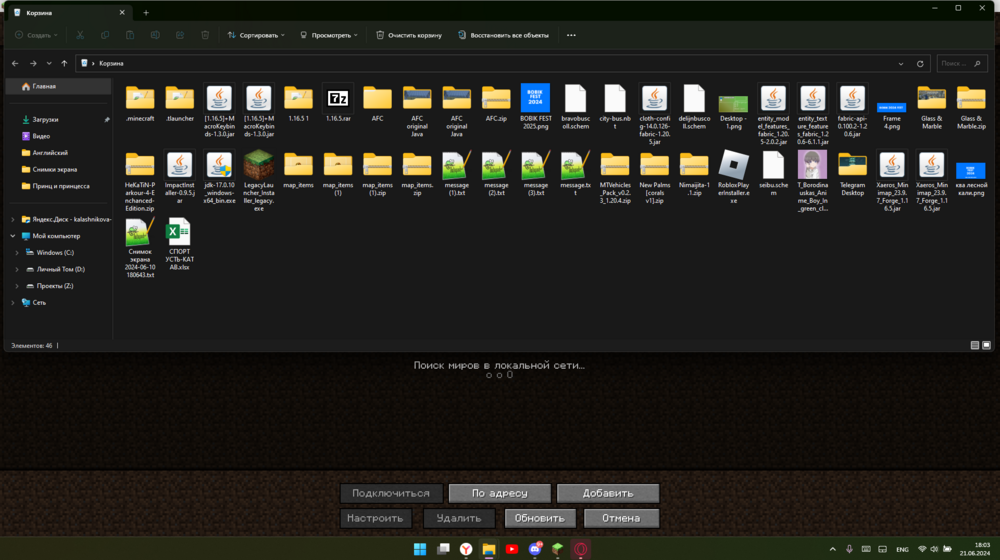Go up one folder level
Screen dimensions: 1000x560
tap(64, 63)
